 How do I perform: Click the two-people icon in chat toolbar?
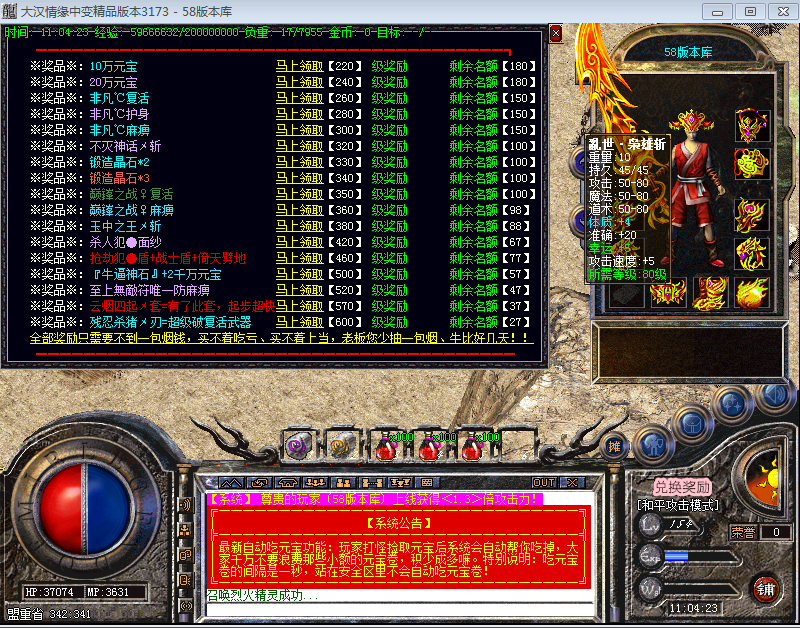pos(343,482)
